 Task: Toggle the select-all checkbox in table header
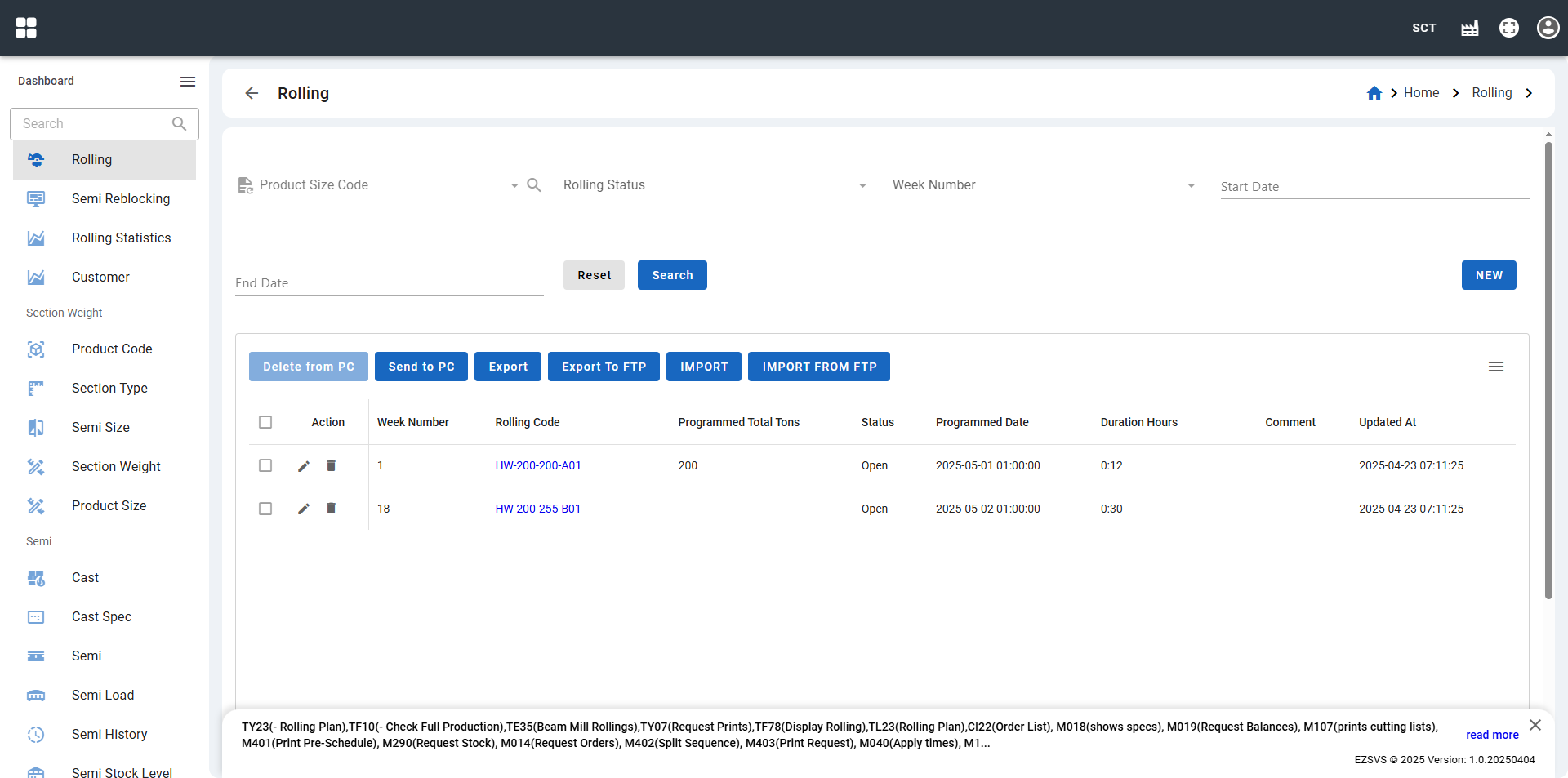tap(265, 422)
